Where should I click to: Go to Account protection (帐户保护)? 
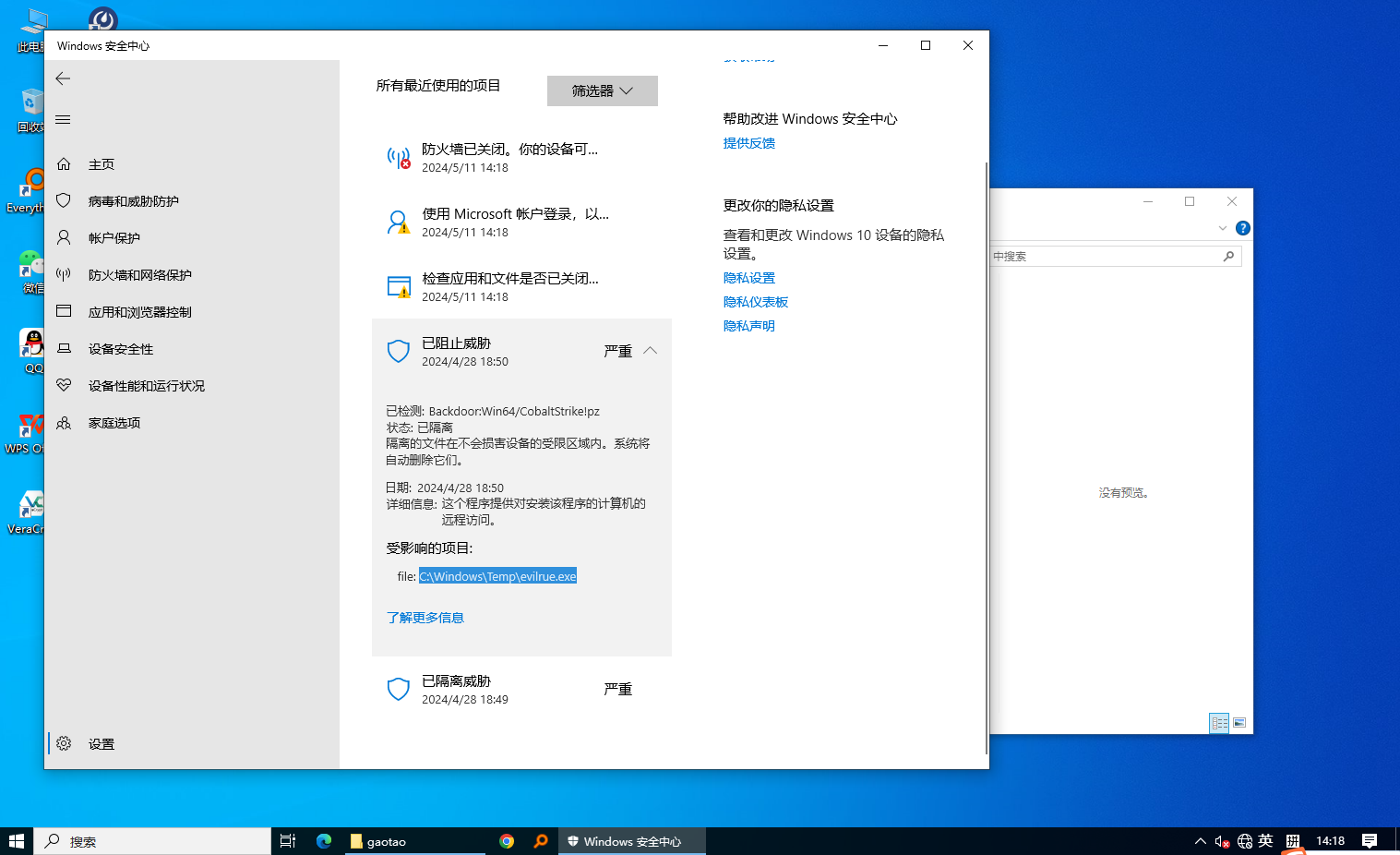coord(114,238)
